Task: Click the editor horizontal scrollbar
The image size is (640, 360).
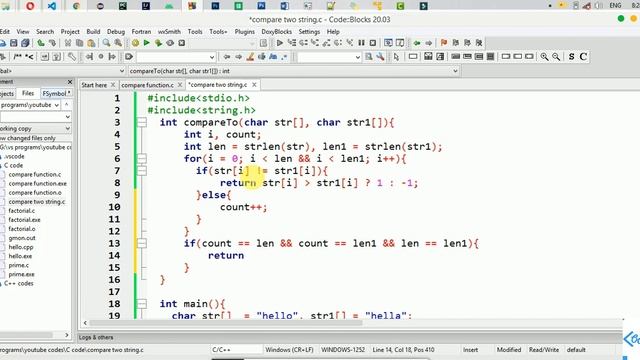Action: tap(226, 323)
